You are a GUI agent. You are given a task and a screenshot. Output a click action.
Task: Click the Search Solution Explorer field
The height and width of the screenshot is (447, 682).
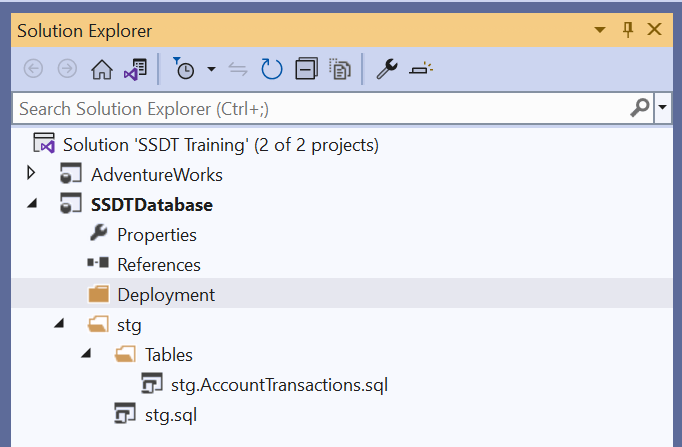pos(320,107)
